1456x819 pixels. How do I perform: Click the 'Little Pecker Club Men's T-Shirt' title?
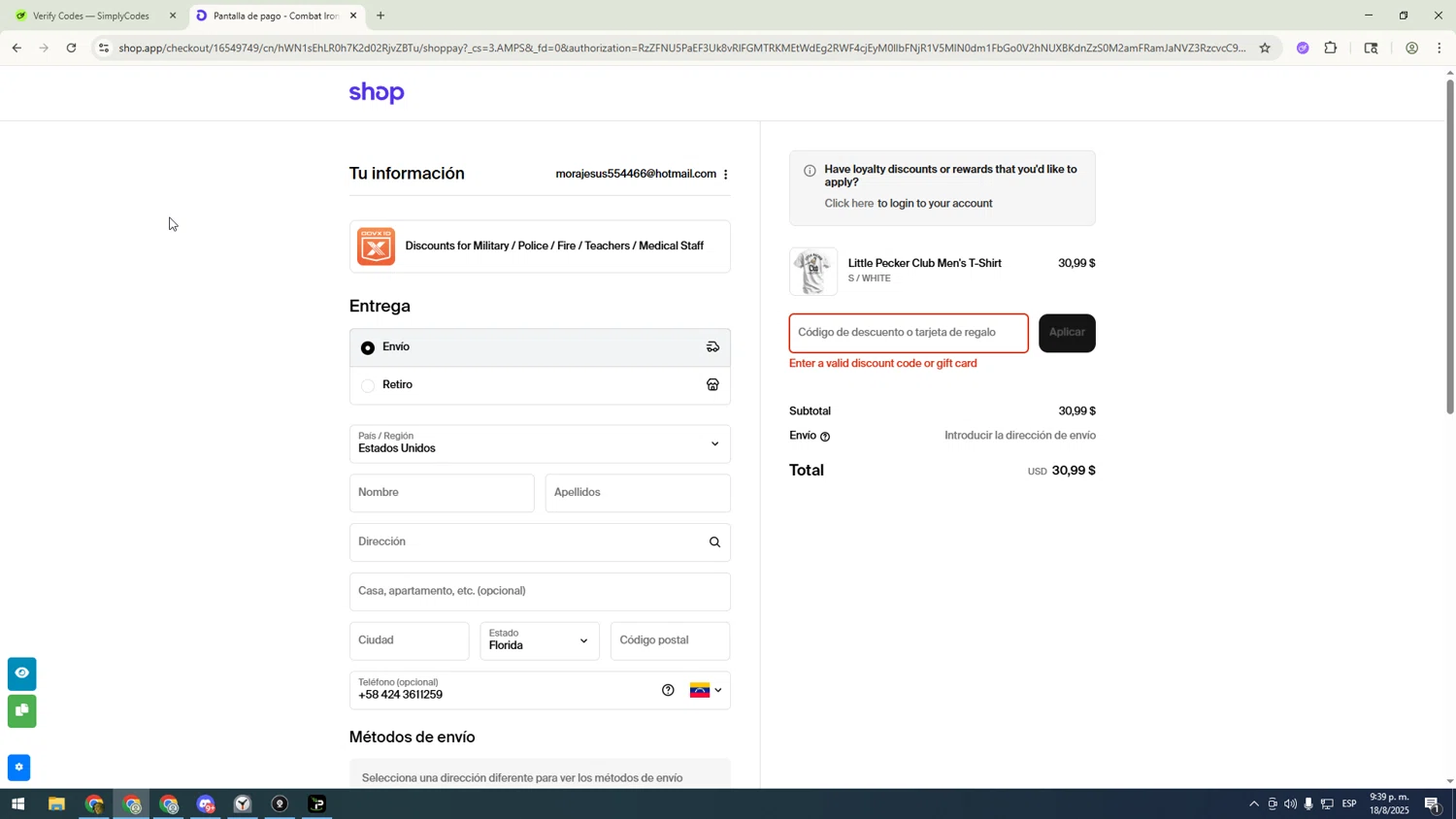[x=925, y=263]
